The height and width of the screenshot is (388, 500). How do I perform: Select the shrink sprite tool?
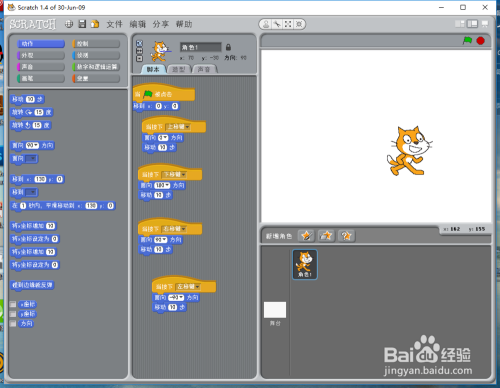[x=299, y=24]
